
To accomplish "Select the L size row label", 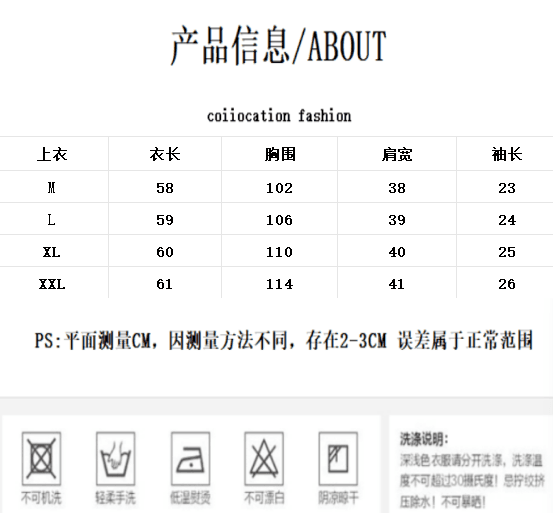I will coord(51,220).
